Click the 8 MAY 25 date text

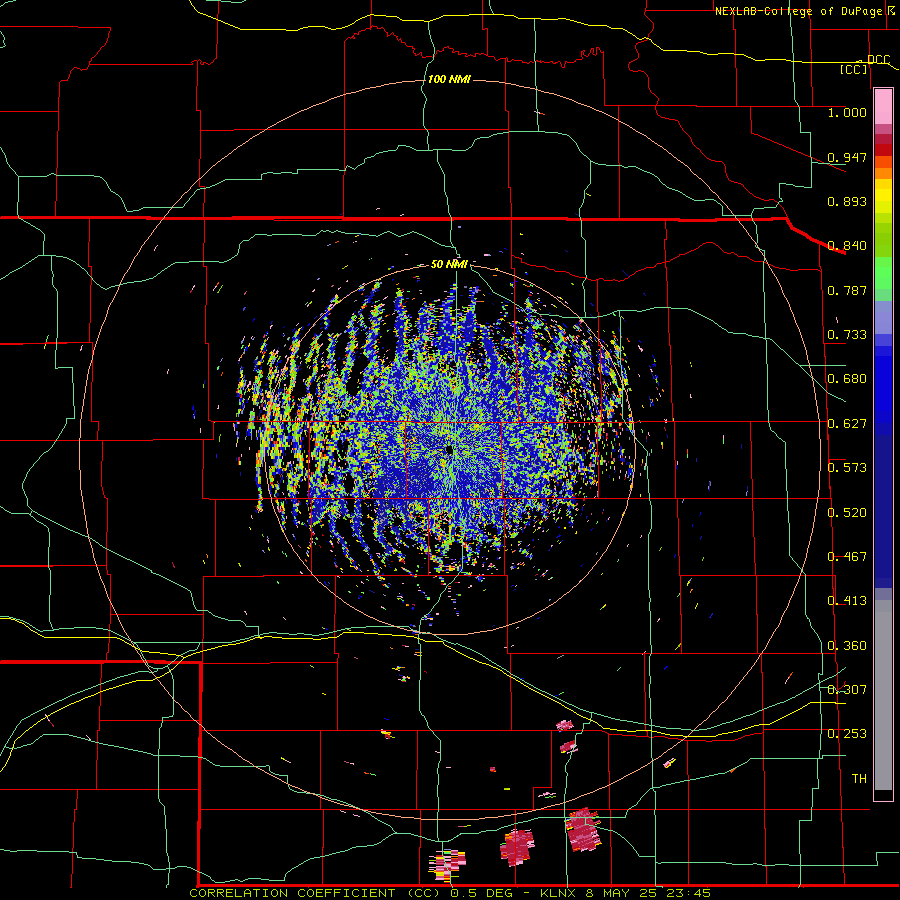pyautogui.click(x=622, y=893)
